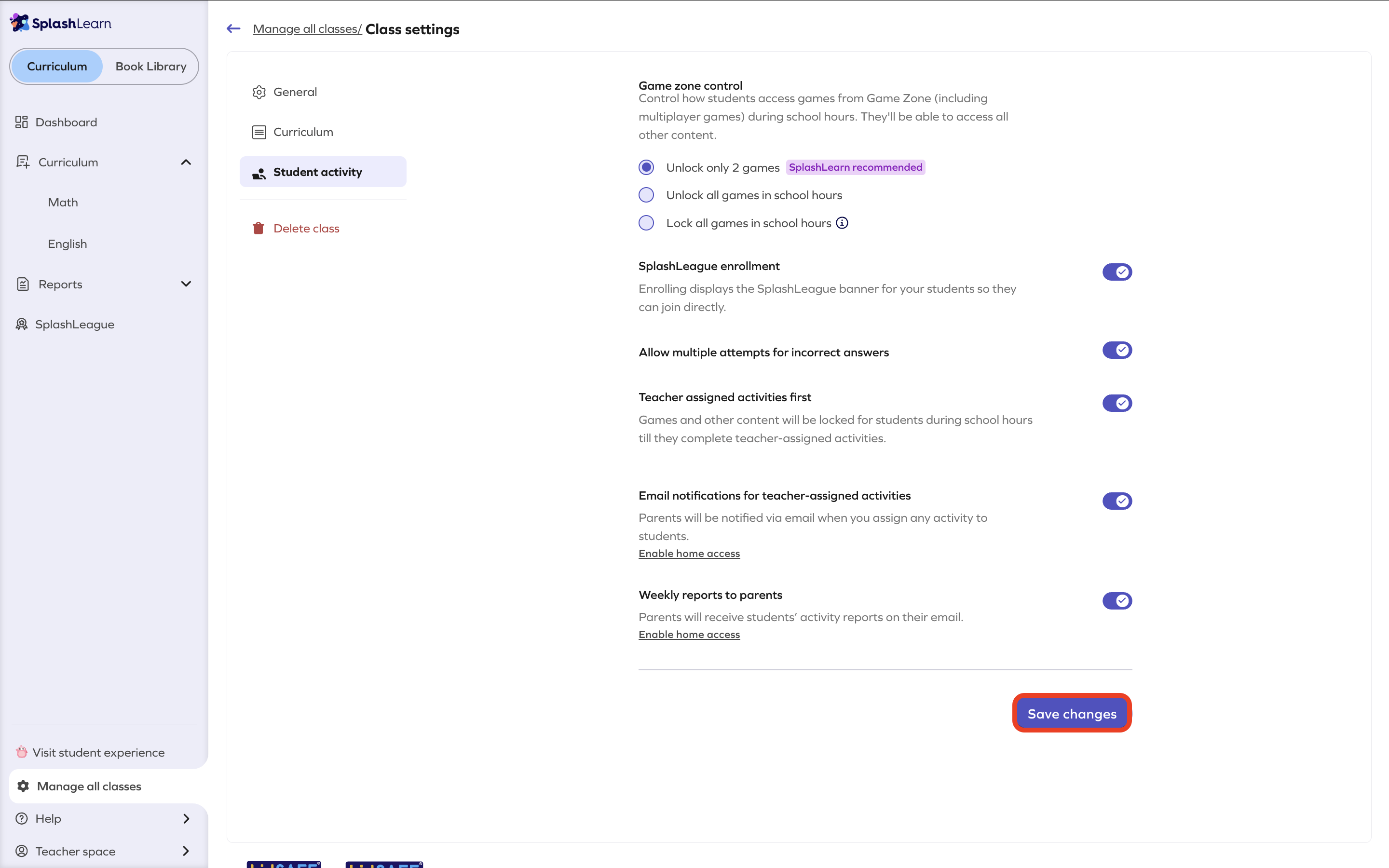Expand the Teacher space submenu arrow
The image size is (1389, 868).
(186, 851)
